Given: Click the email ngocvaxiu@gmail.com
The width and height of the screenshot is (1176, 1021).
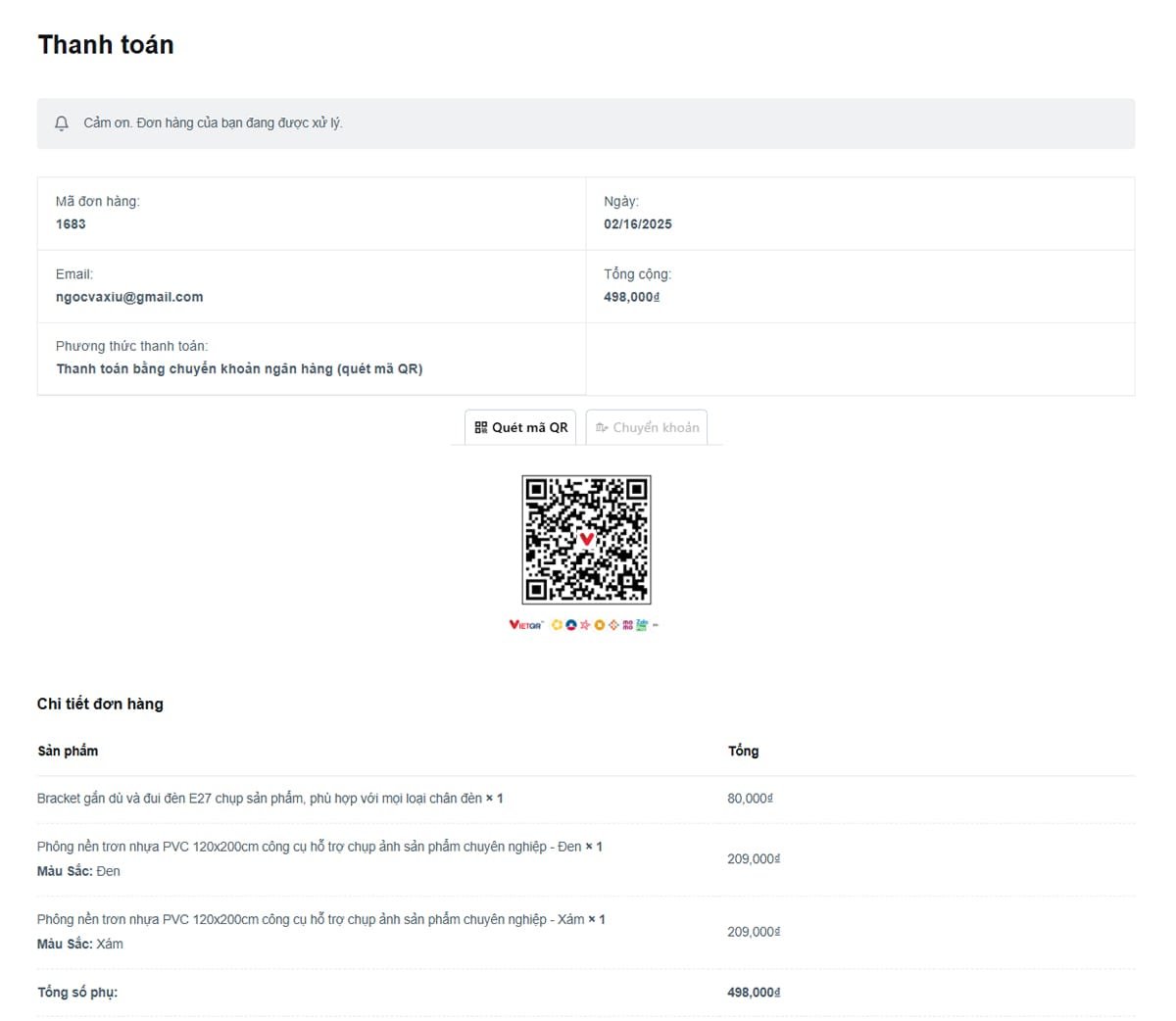Looking at the screenshot, I should point(129,297).
